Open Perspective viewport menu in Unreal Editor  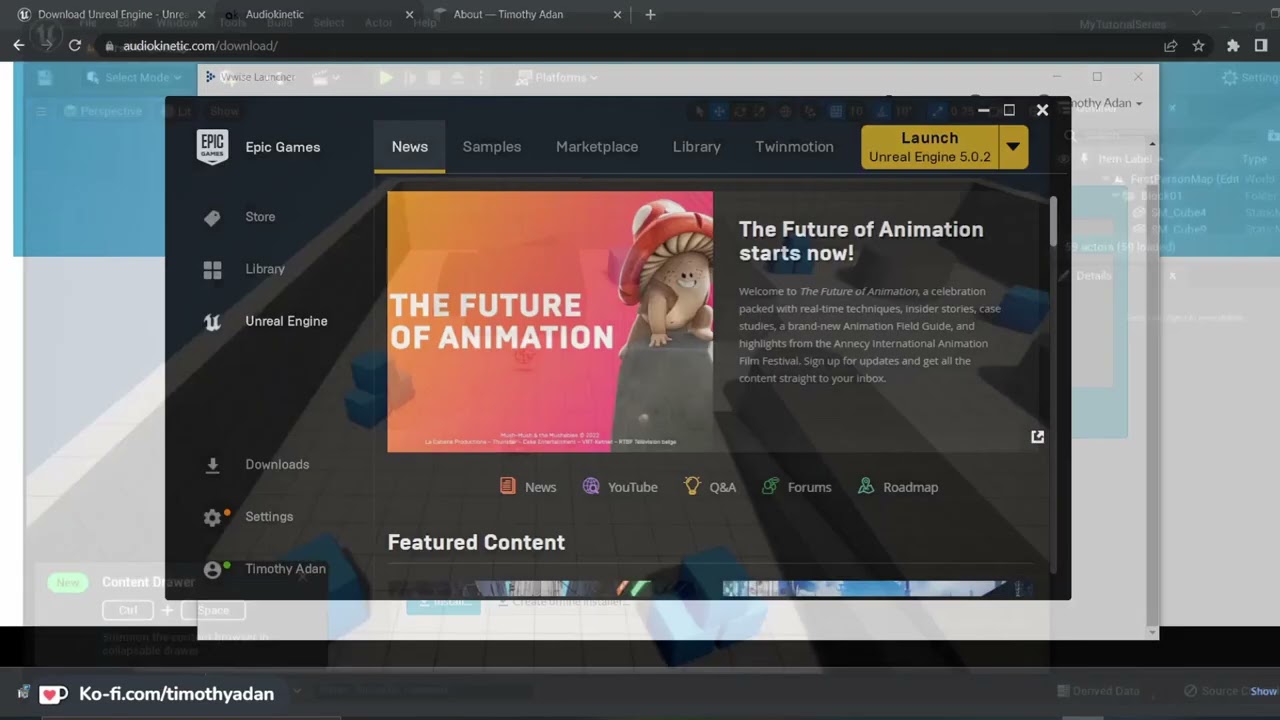click(x=102, y=112)
